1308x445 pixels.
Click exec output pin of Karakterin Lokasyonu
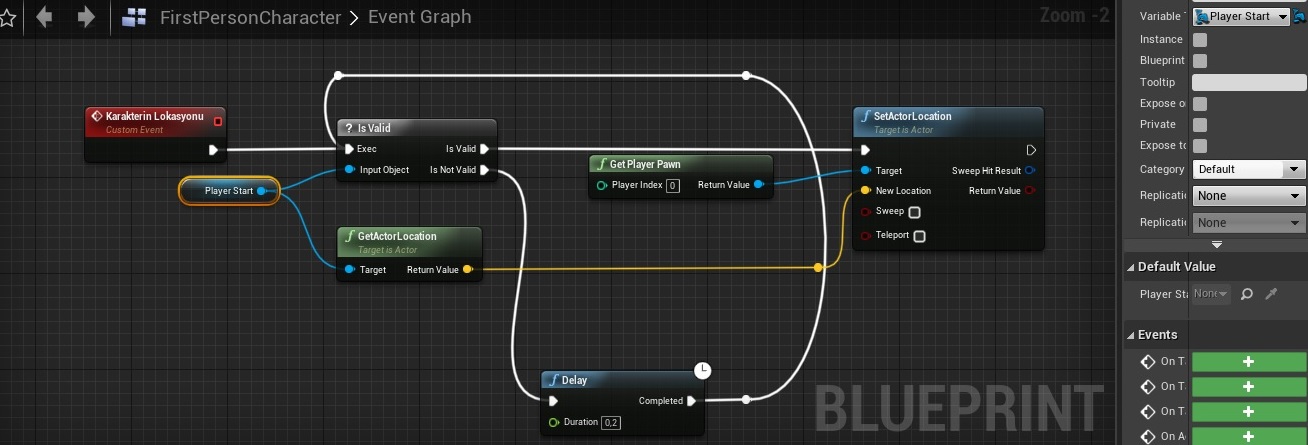coord(213,151)
